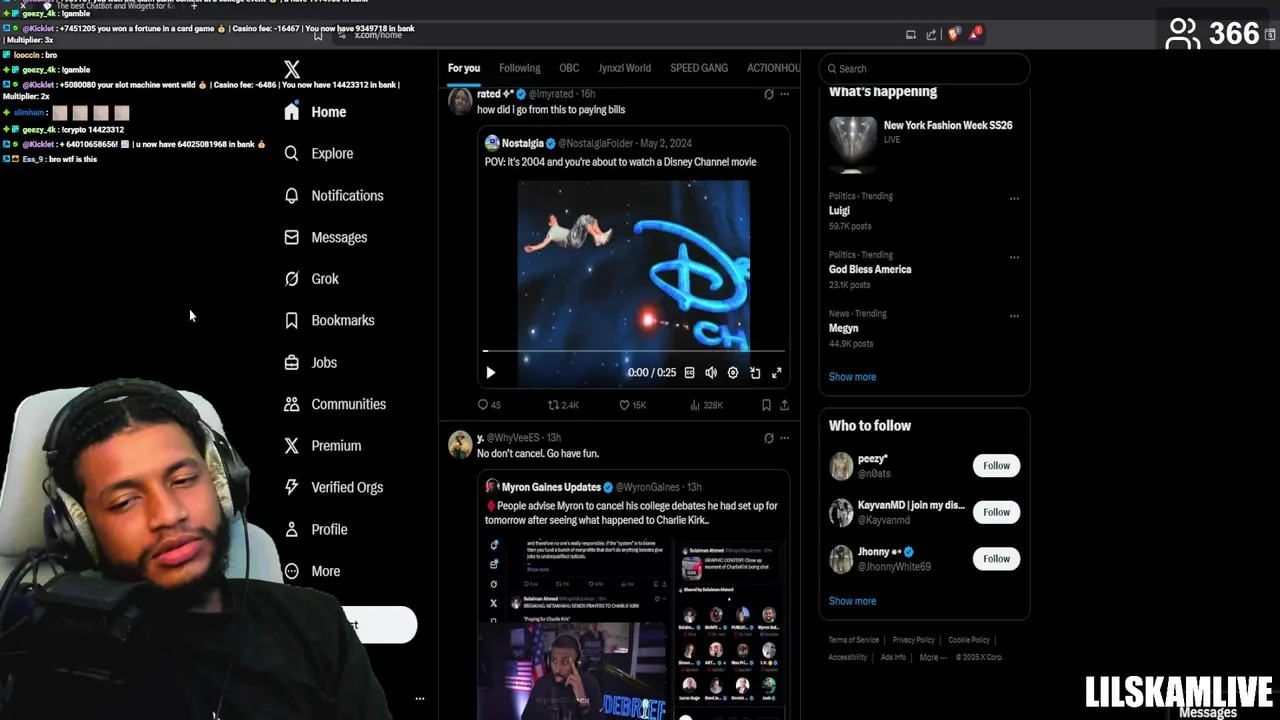Open Bookmarks in the sidebar
Screen dimensions: 1280x720
329,321
